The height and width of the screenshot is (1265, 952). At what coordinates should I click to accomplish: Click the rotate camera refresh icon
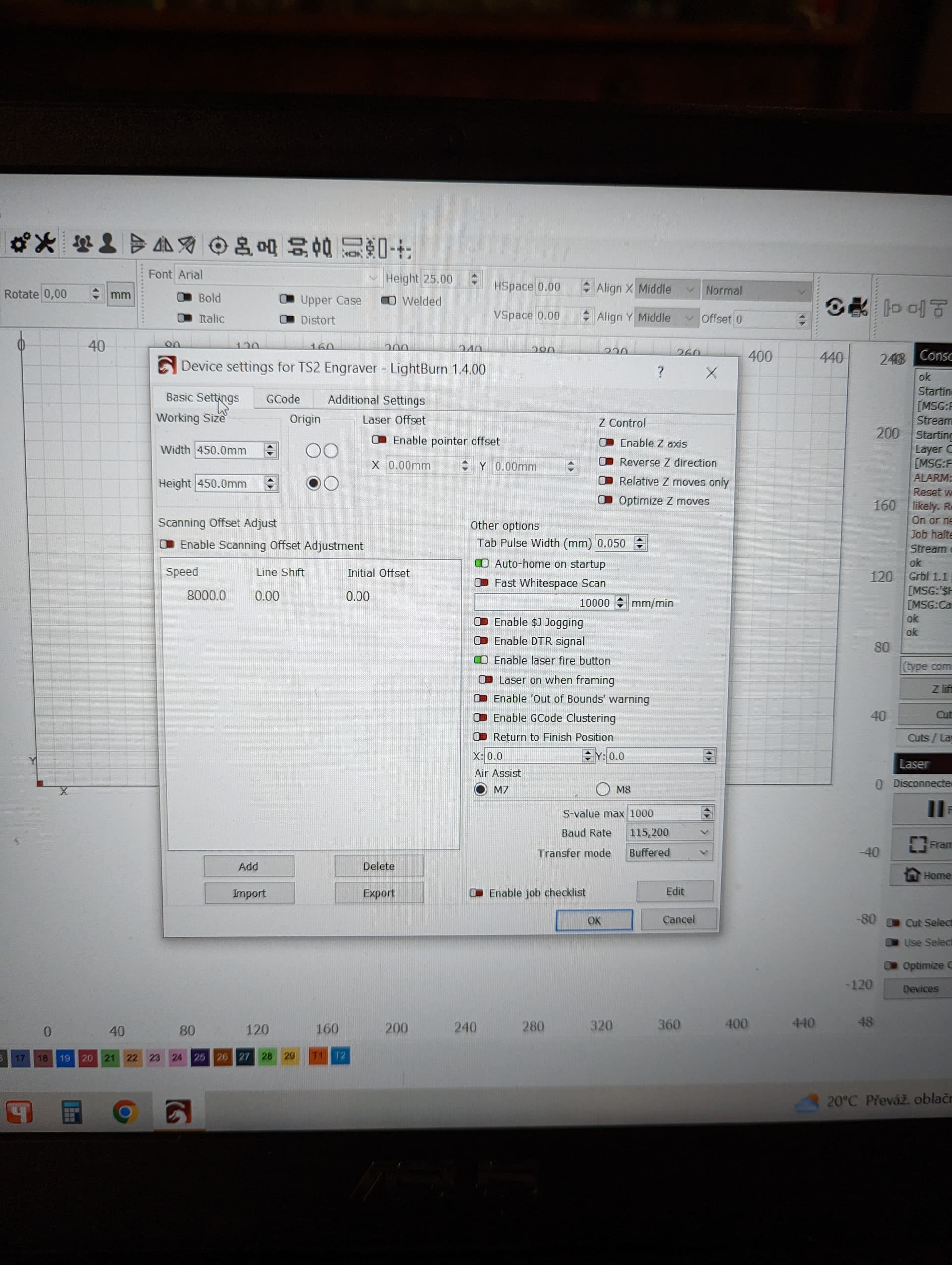[835, 308]
